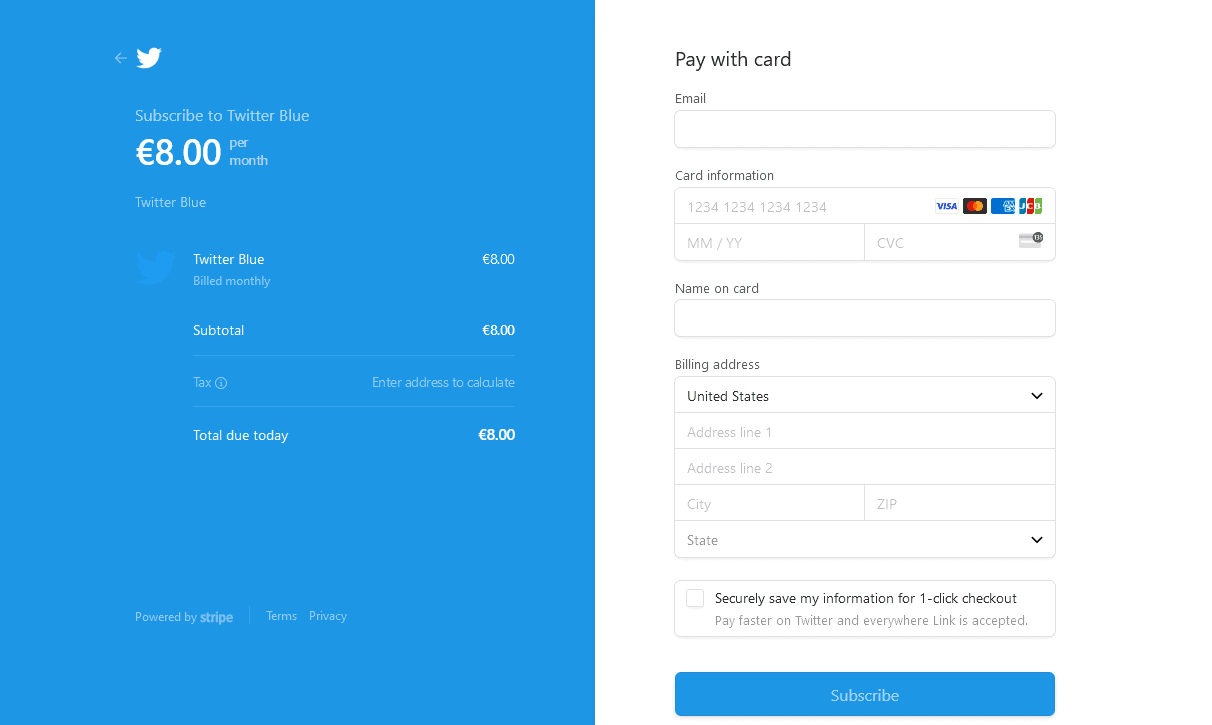The height and width of the screenshot is (725, 1212).
Task: Click the Twitter Blue product bird icon
Action: (155, 268)
